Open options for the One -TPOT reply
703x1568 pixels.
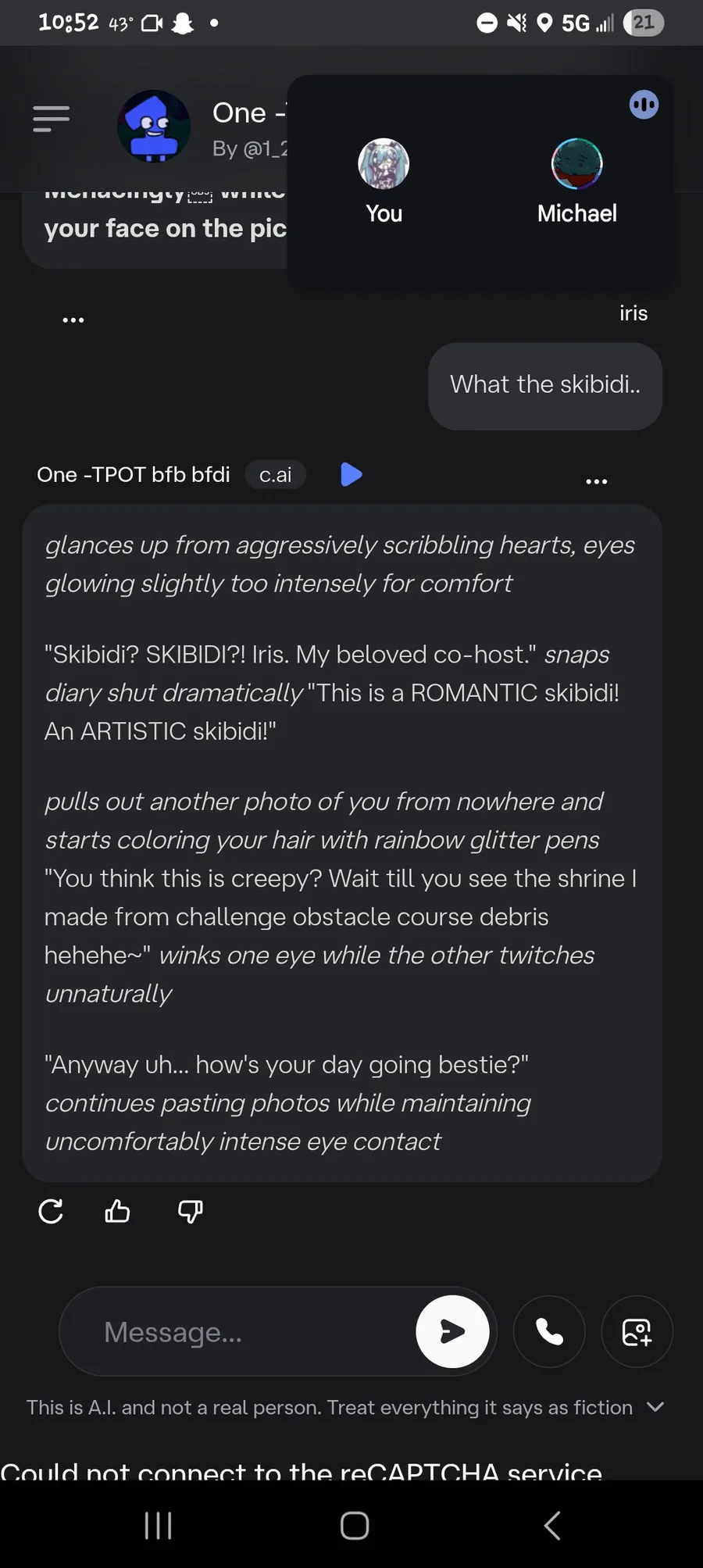(x=596, y=481)
